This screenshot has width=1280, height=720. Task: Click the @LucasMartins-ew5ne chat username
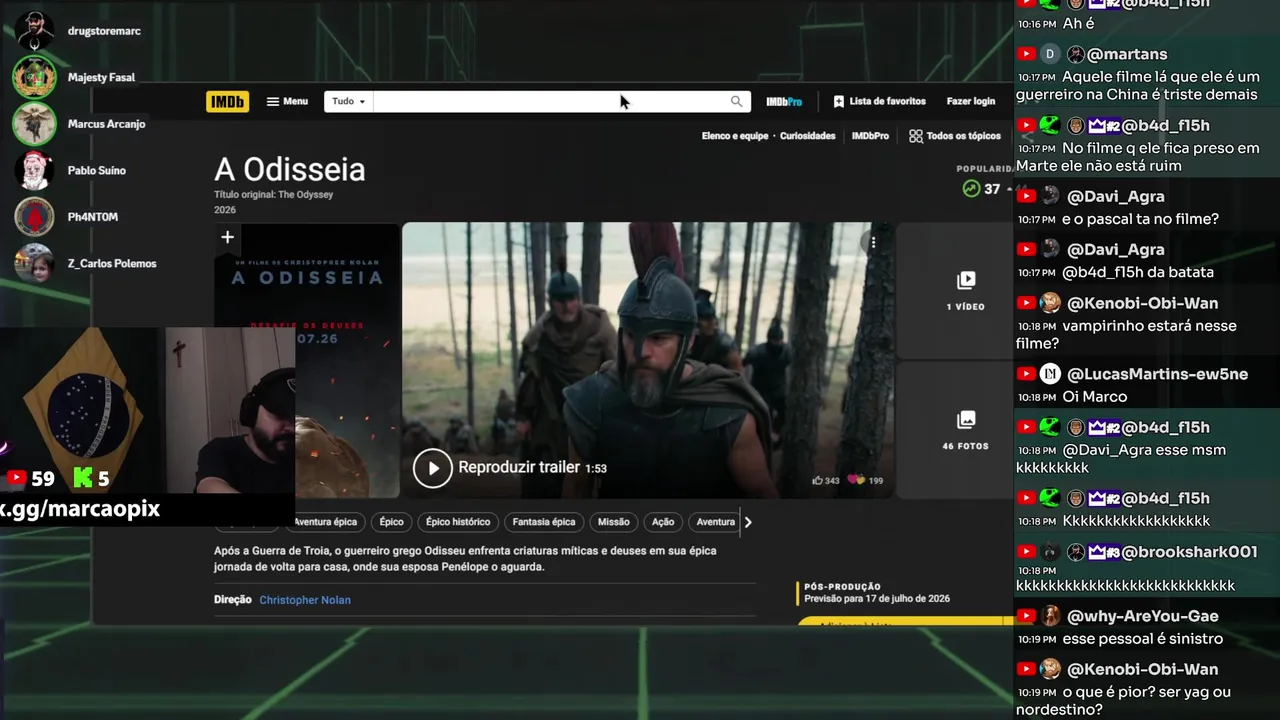[1157, 374]
